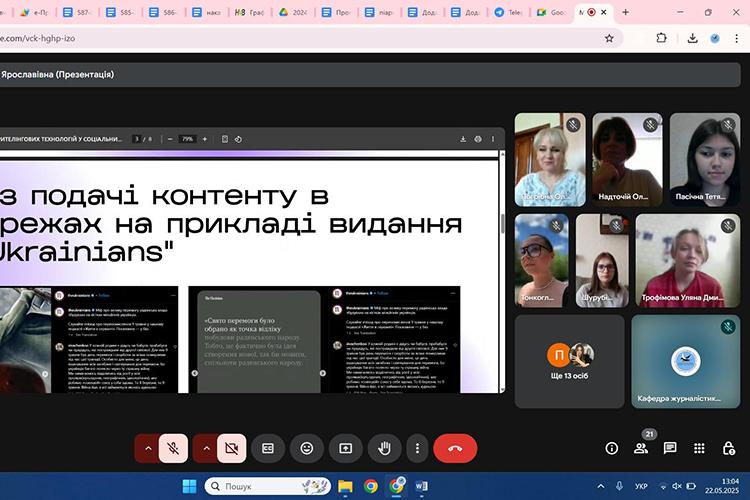Select Трофімова Уляна participant tile
This screenshot has height=500, width=750.
(x=688, y=261)
